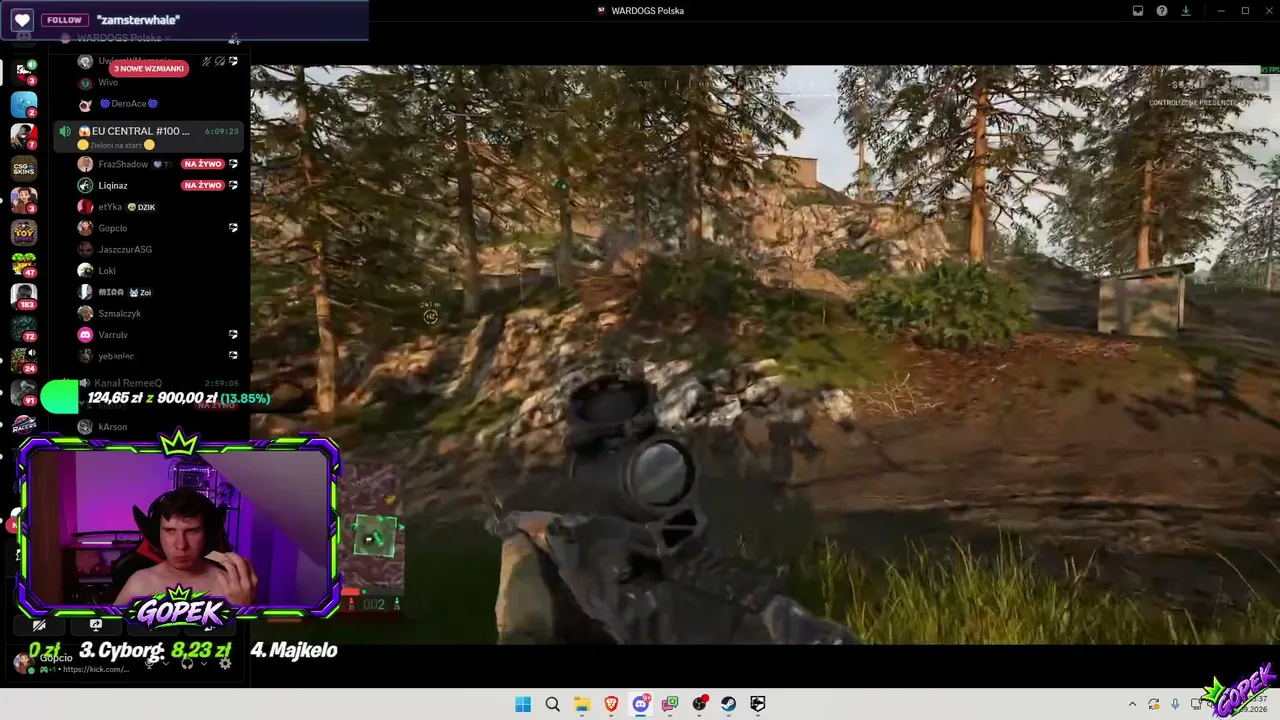Click FrazShadow's NA ŻYWO live badge
Viewport: 1280px width, 720px height.
(x=202, y=164)
